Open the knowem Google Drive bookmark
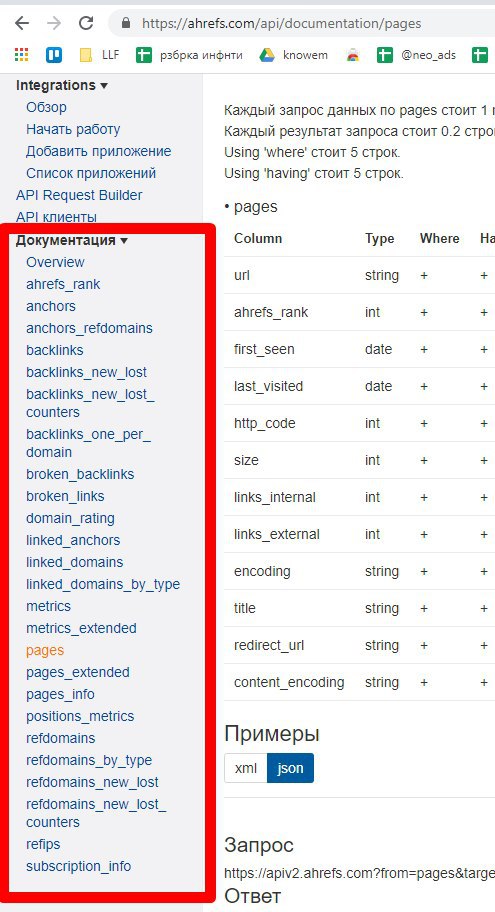 pyautogui.click(x=294, y=55)
